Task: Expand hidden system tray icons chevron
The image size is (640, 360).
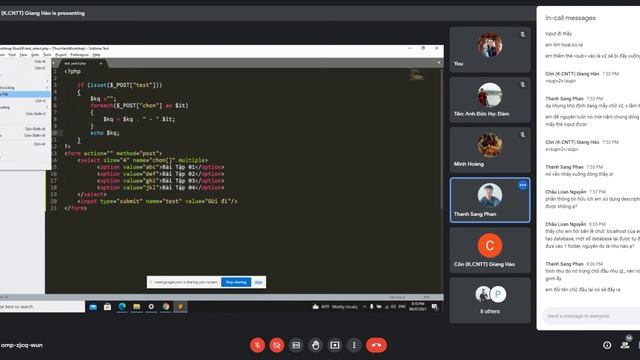Action: pos(364,307)
